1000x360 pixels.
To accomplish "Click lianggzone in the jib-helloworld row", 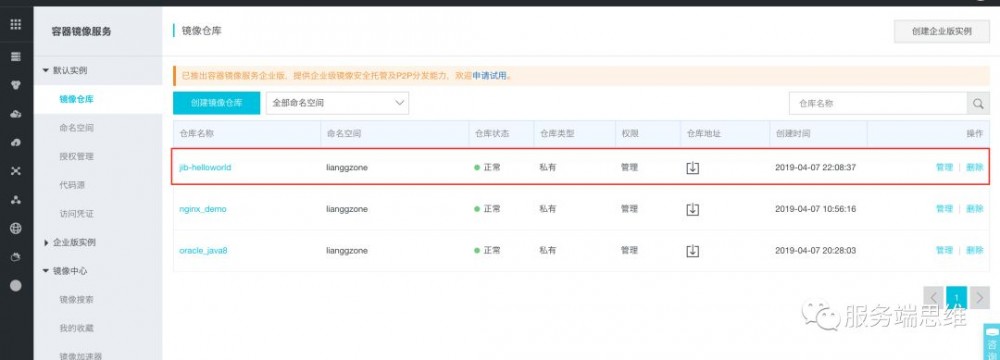I will [x=347, y=168].
